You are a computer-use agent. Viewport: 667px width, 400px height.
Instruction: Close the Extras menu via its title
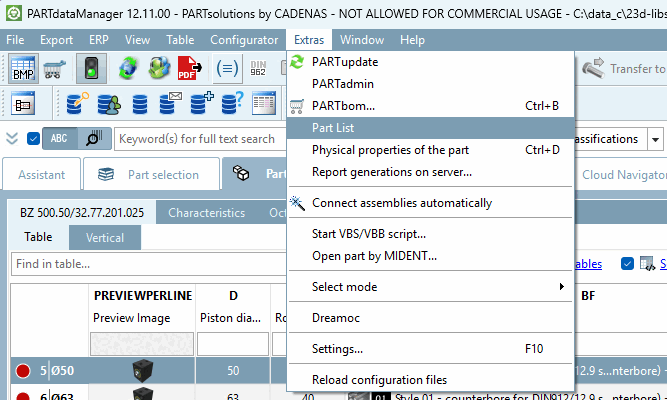[x=309, y=40]
